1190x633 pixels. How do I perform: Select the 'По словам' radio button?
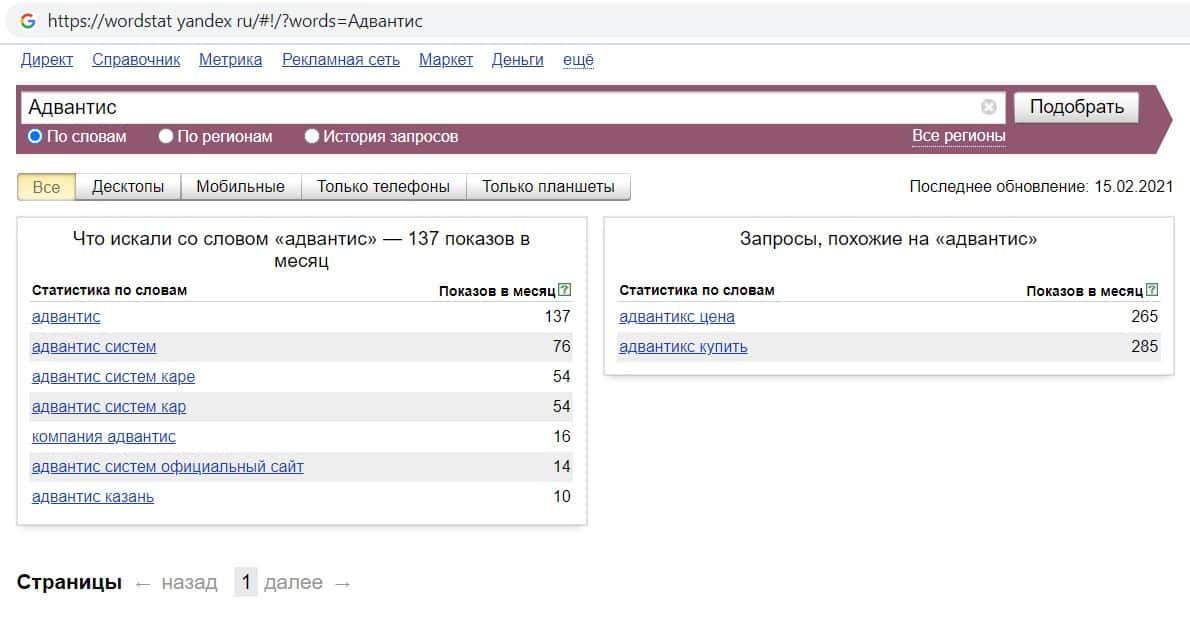35,136
